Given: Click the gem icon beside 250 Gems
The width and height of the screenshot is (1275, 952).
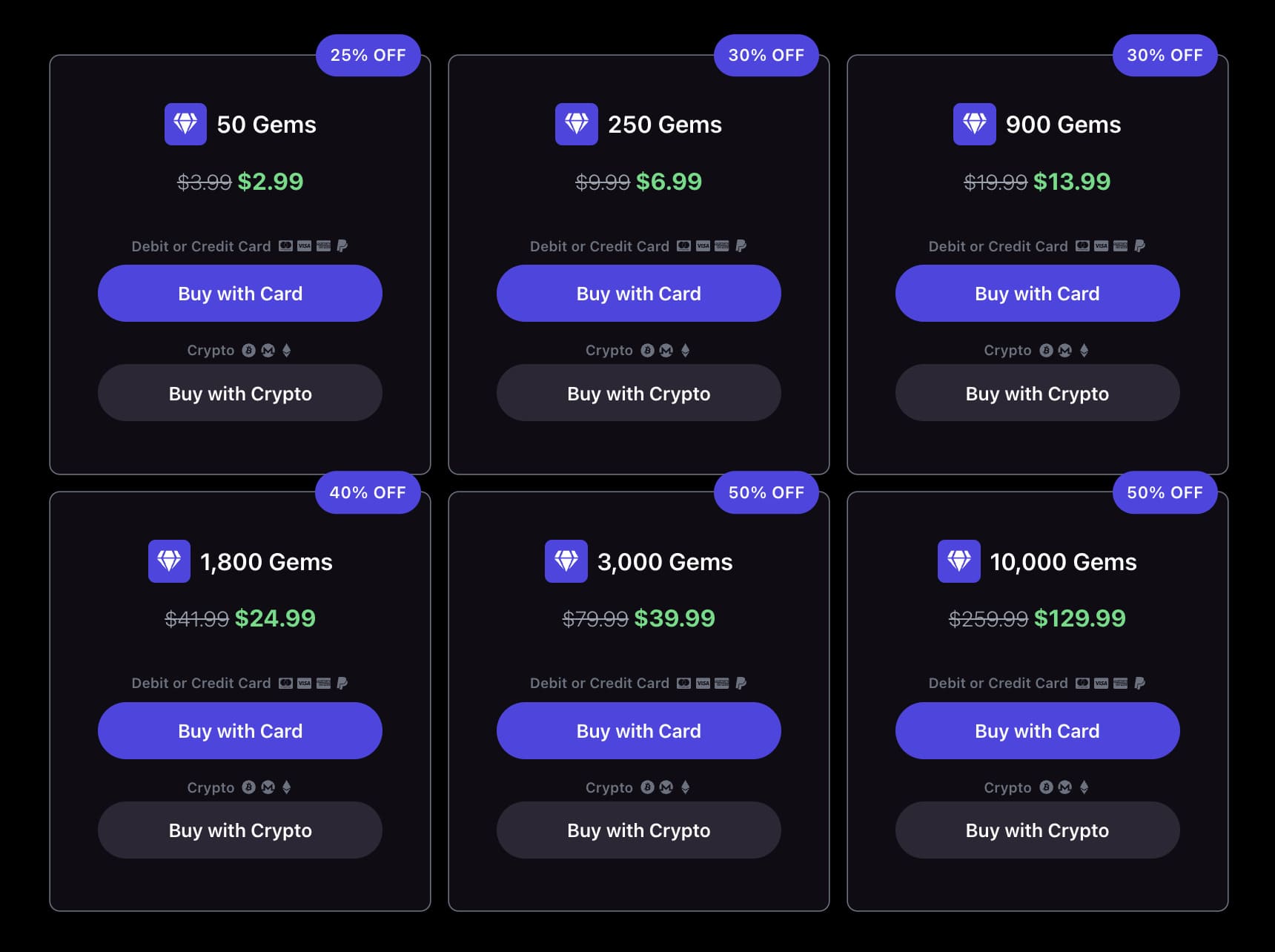Looking at the screenshot, I should [576, 124].
